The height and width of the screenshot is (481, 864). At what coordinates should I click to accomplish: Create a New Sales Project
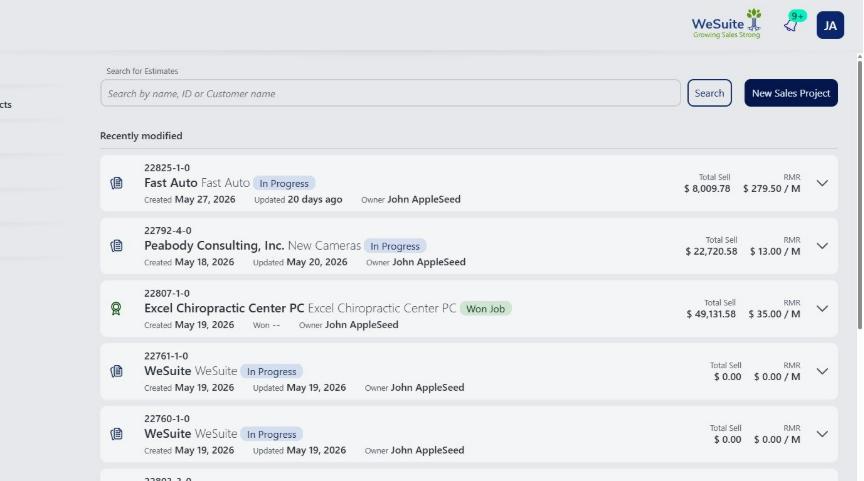click(791, 93)
